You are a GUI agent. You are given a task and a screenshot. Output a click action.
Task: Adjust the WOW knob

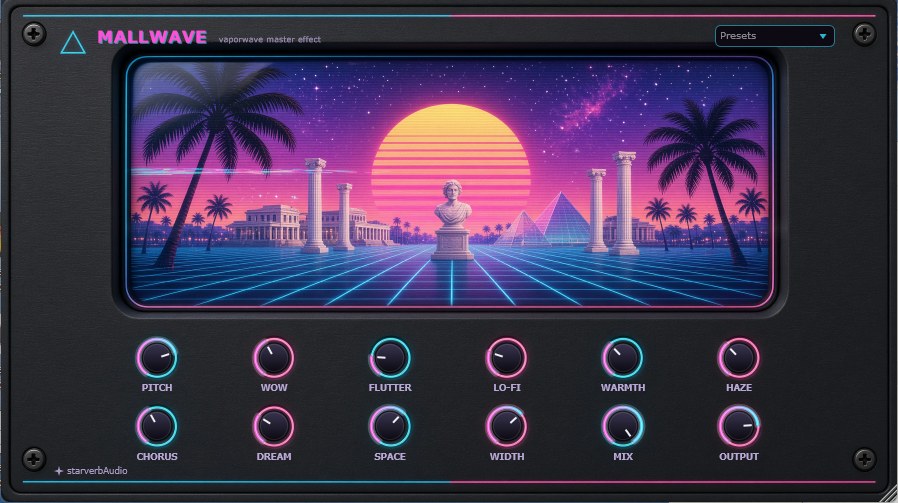(x=274, y=358)
